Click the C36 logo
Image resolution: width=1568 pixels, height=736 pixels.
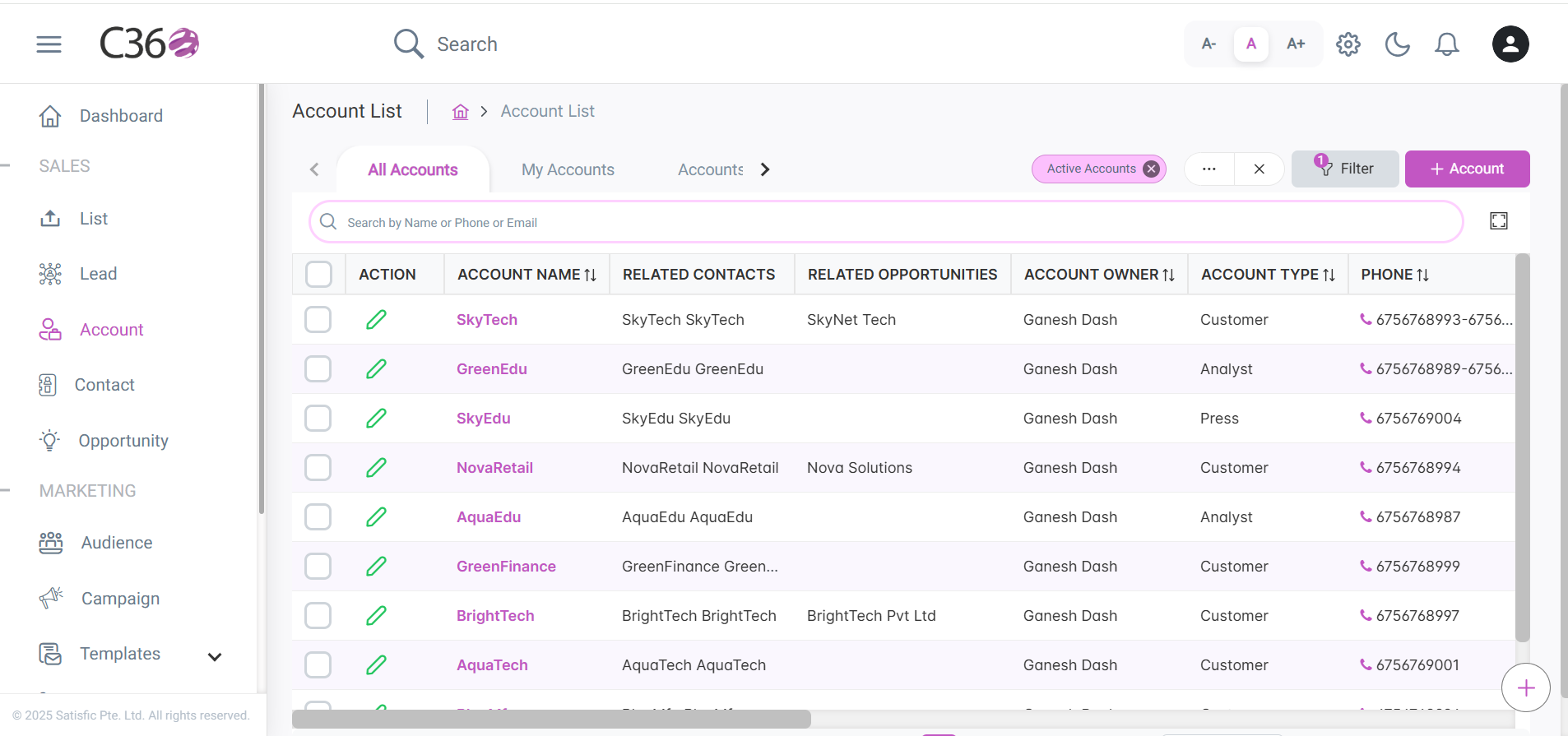tap(149, 44)
